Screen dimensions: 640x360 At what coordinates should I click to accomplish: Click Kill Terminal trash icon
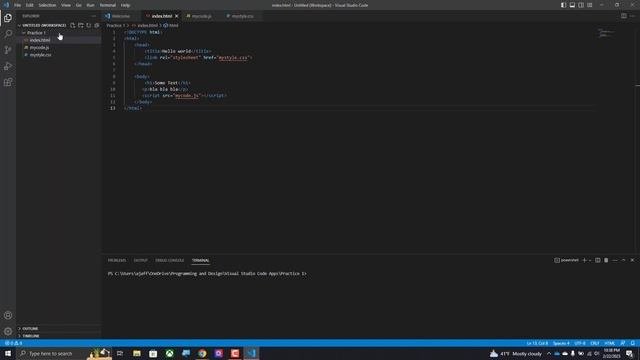coord(606,260)
